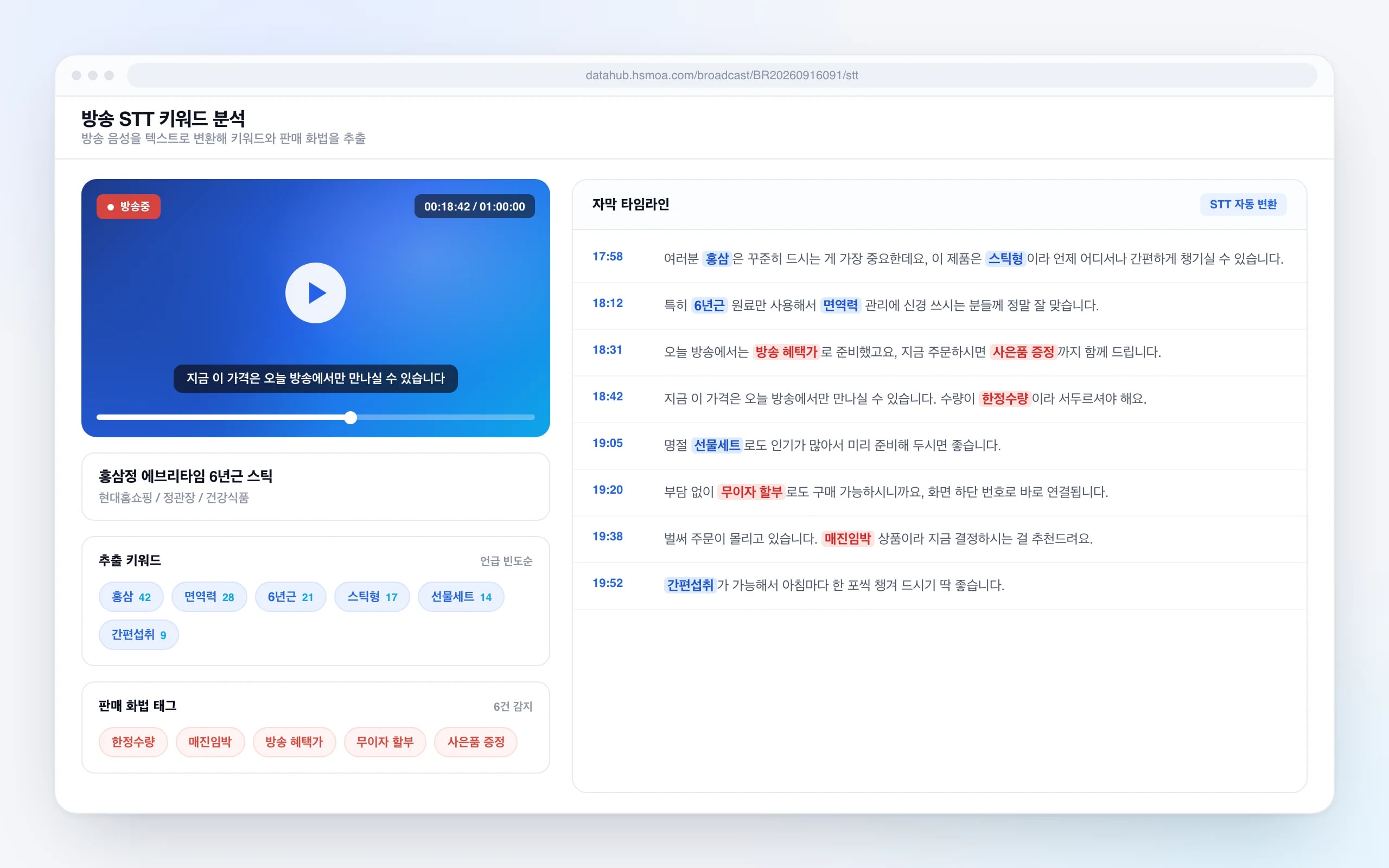Select the 매진임박 sales tag chip
This screenshot has width=1389, height=868.
pos(210,742)
